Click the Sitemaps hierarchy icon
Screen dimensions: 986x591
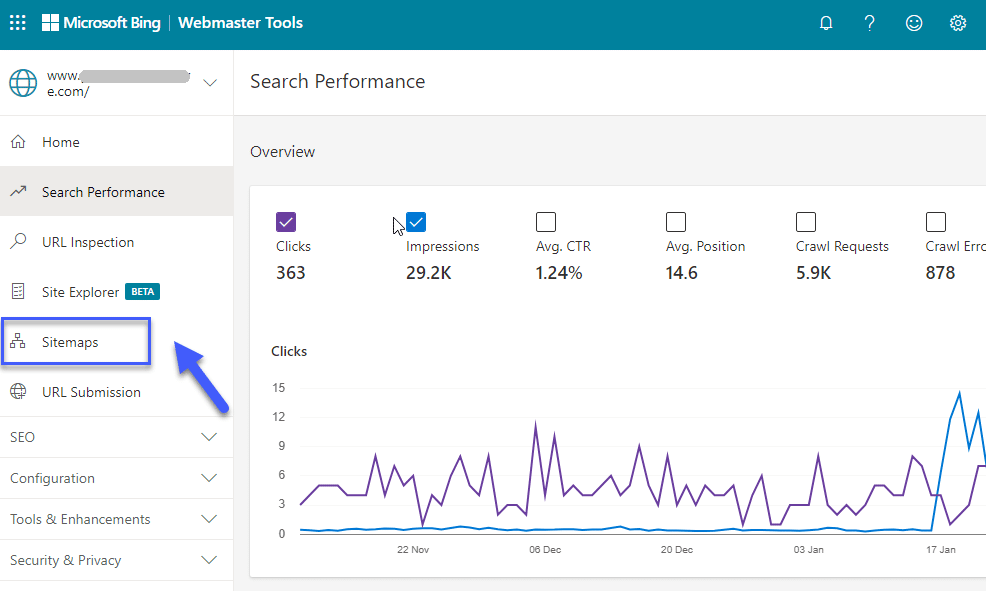point(18,342)
